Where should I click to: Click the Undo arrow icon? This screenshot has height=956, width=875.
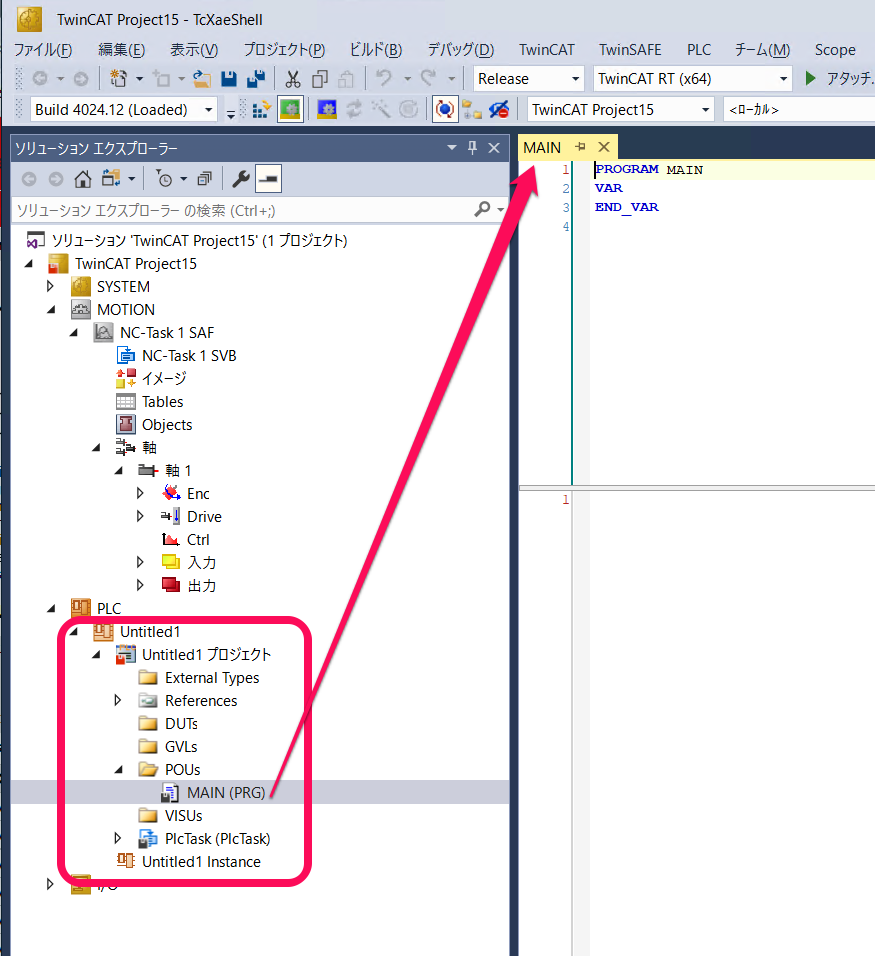tap(384, 77)
